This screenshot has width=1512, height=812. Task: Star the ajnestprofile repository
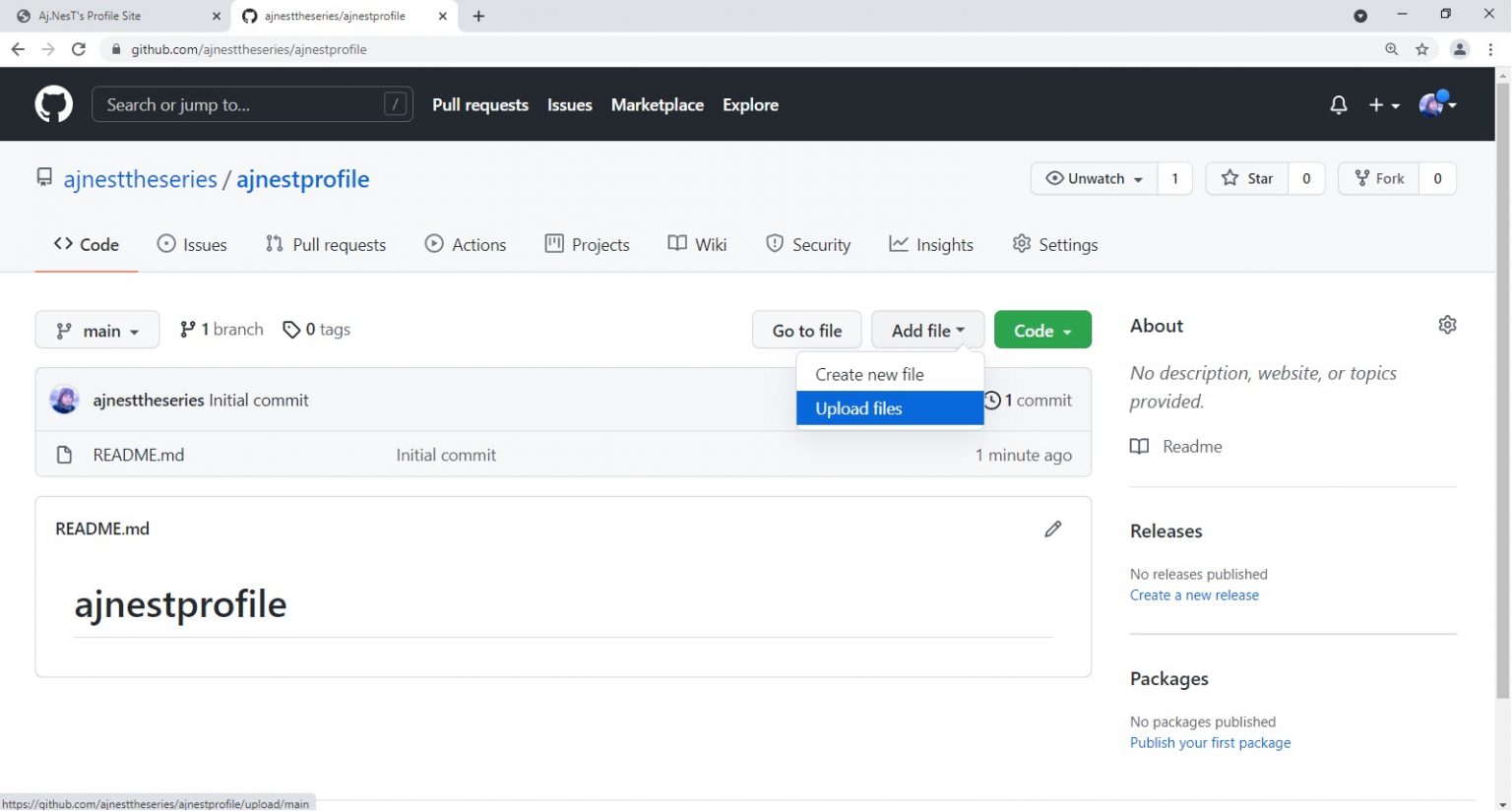(1246, 178)
